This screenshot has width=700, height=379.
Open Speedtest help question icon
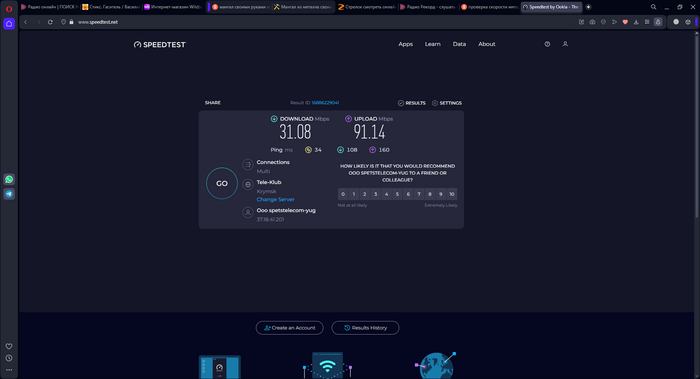pyautogui.click(x=547, y=44)
